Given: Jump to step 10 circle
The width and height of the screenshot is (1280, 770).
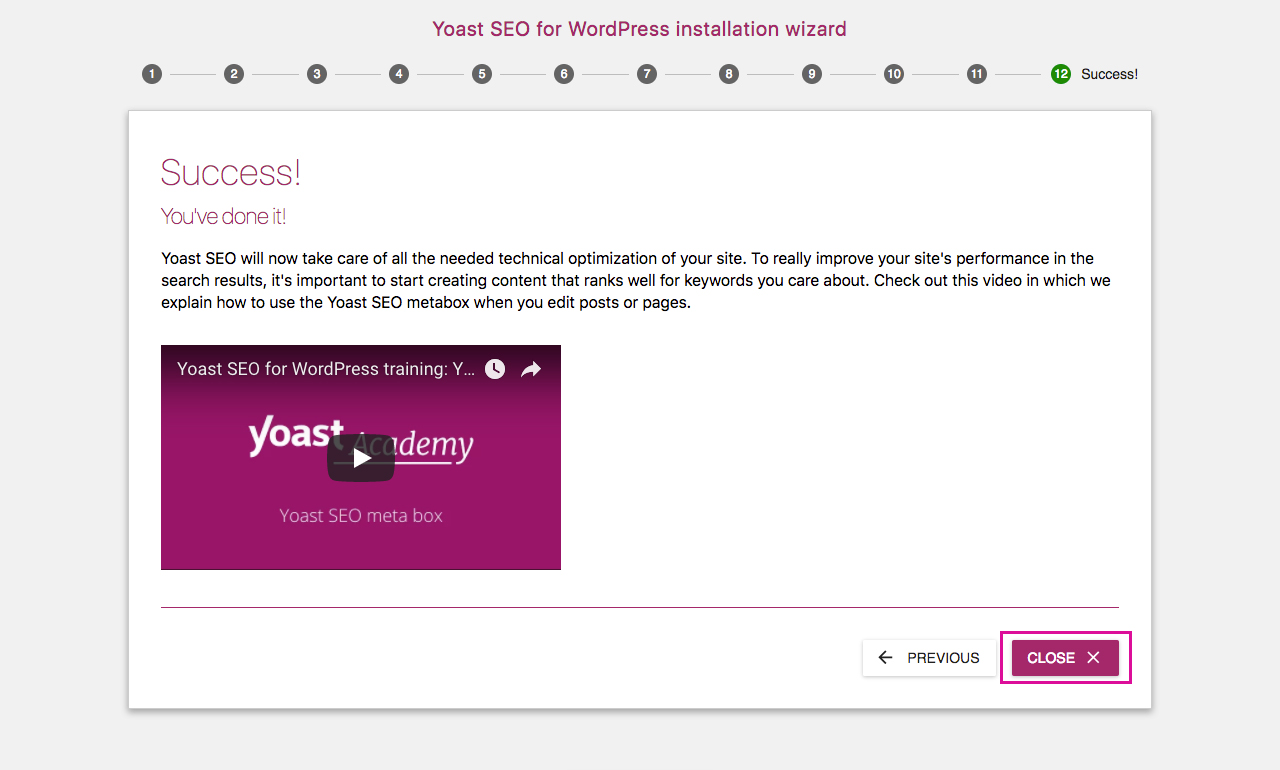Looking at the screenshot, I should [x=894, y=74].
